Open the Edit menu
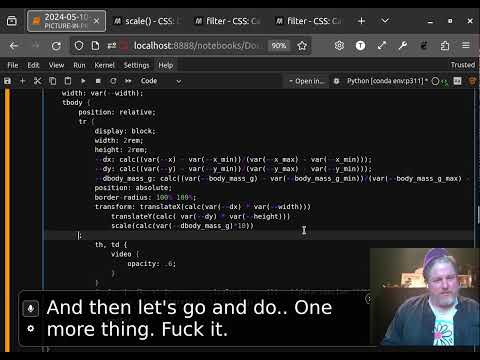 pyautogui.click(x=33, y=65)
